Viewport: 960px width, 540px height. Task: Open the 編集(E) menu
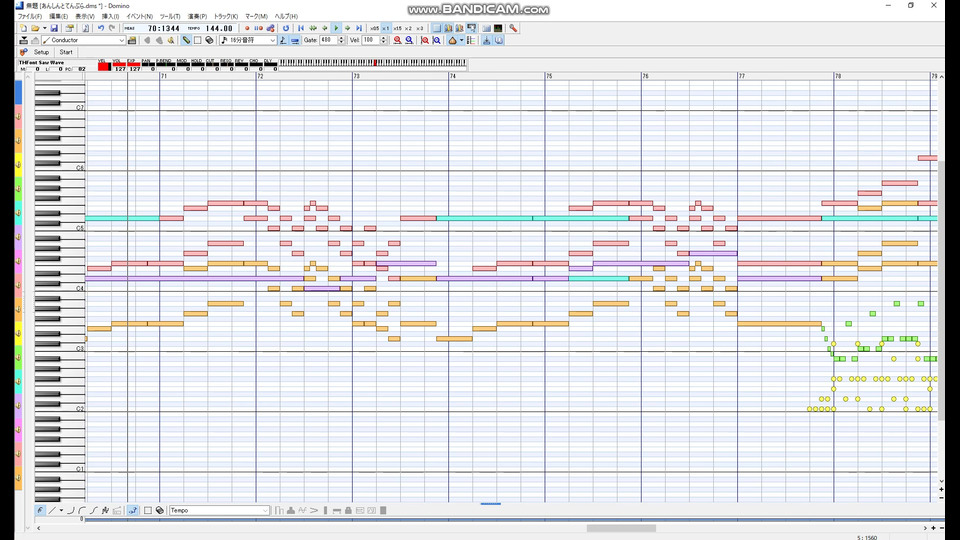click(x=58, y=17)
